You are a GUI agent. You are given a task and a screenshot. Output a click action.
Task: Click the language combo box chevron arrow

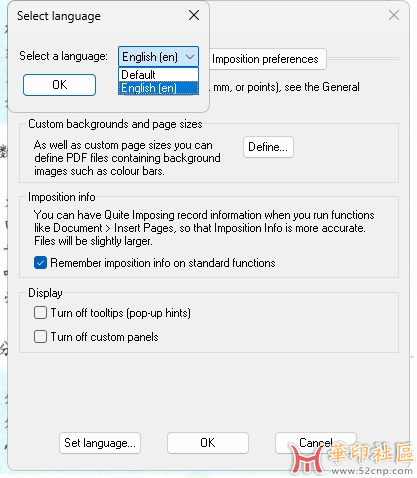click(190, 57)
